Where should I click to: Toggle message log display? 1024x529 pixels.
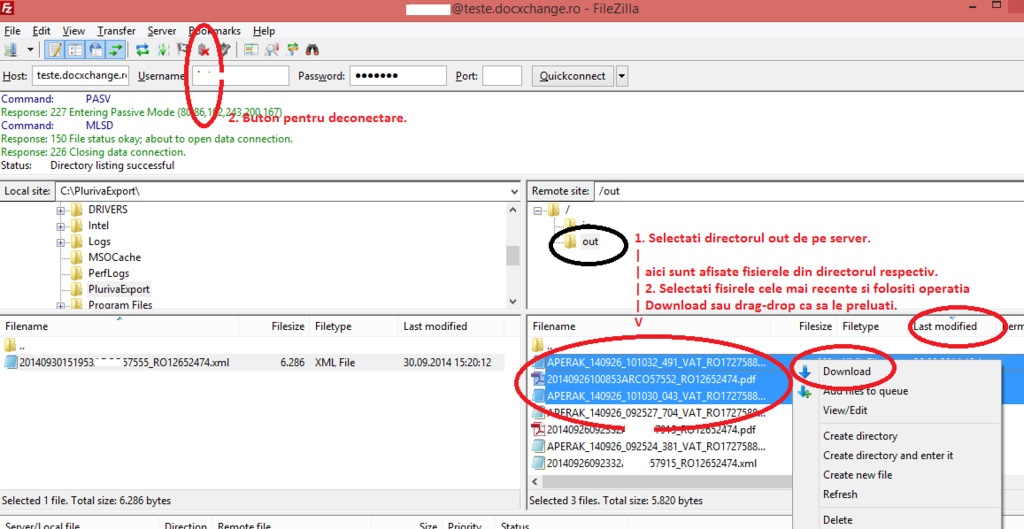53,49
